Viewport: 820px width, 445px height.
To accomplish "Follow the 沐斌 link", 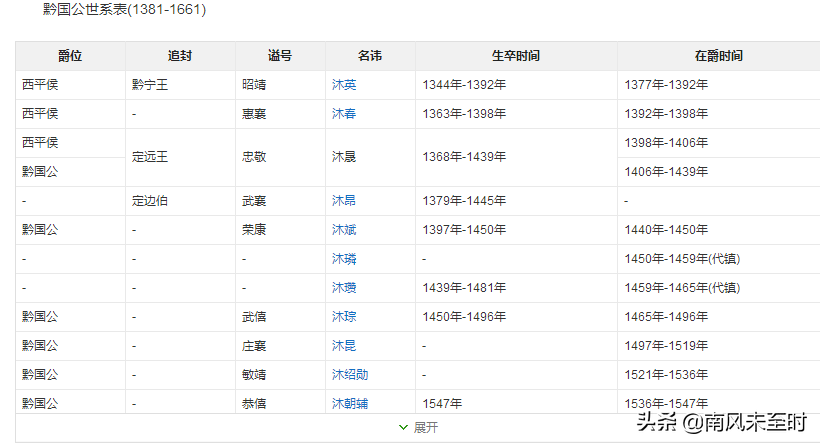I will pyautogui.click(x=344, y=230).
